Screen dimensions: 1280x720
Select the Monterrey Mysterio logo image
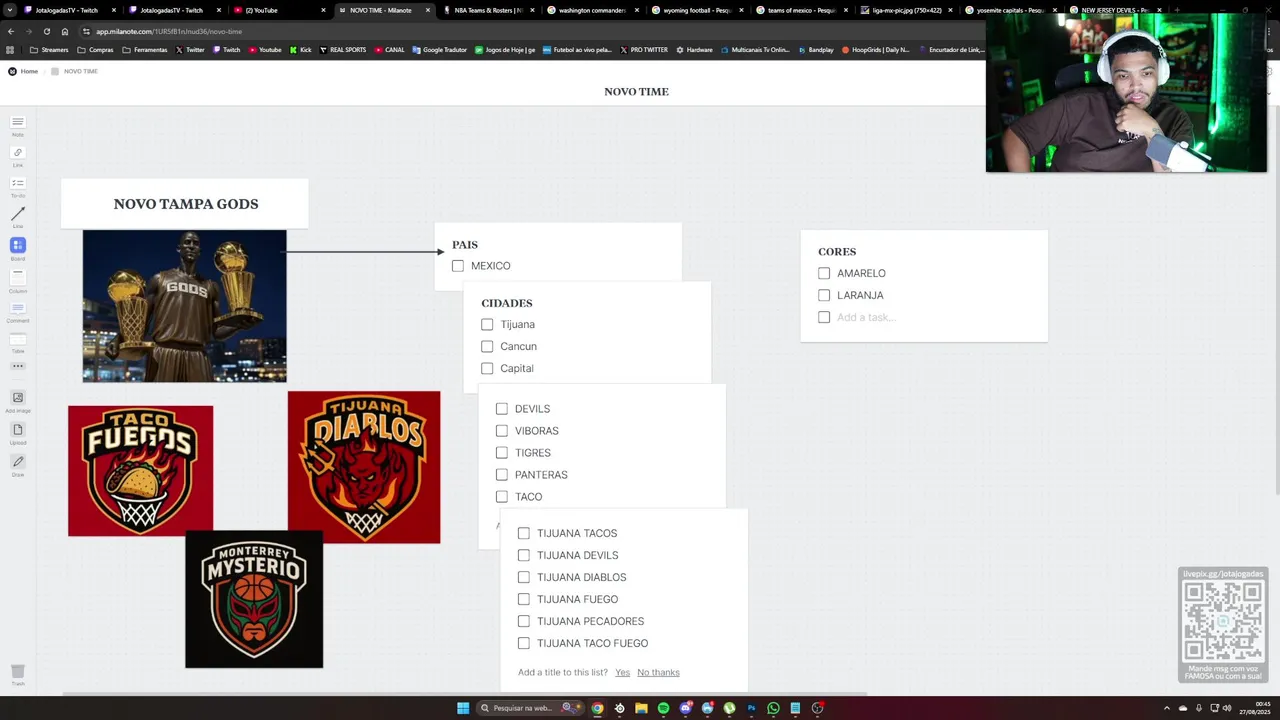[x=254, y=599]
